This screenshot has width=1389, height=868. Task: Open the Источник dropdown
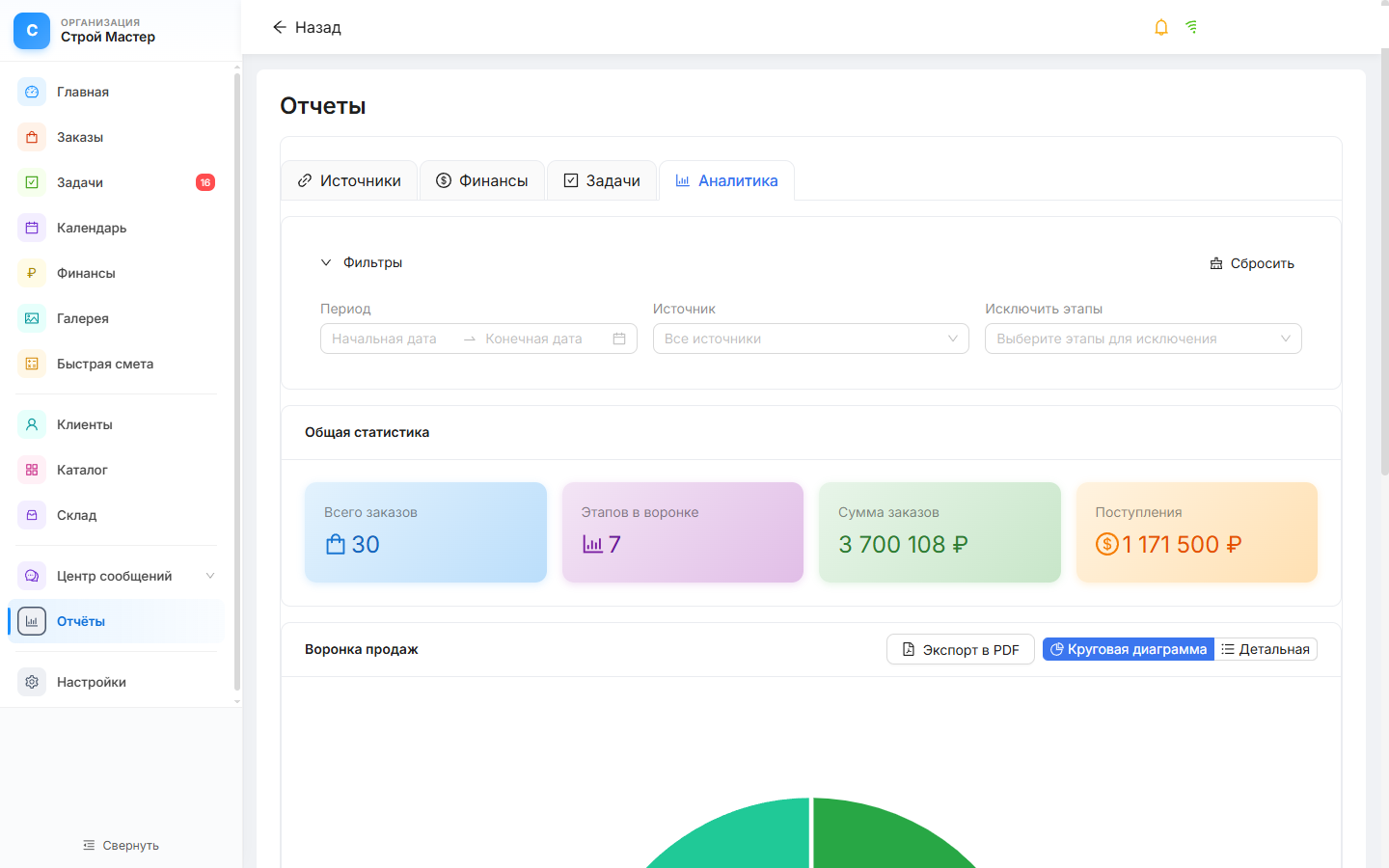811,339
